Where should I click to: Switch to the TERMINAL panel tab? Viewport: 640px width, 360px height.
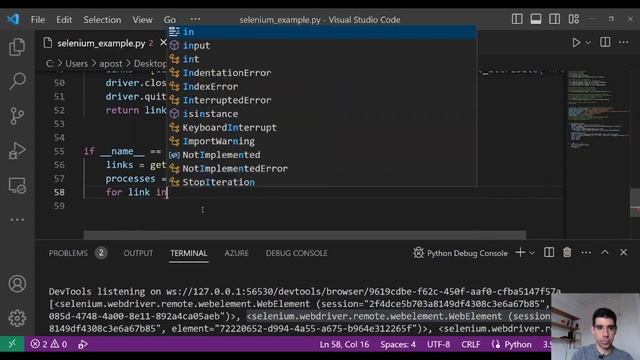point(189,253)
